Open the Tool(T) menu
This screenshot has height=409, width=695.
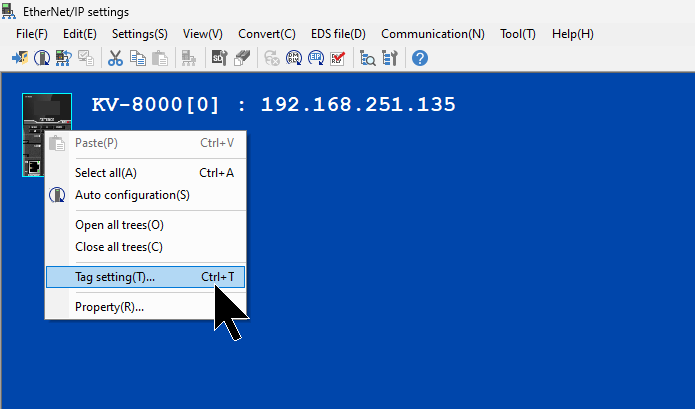tap(518, 34)
